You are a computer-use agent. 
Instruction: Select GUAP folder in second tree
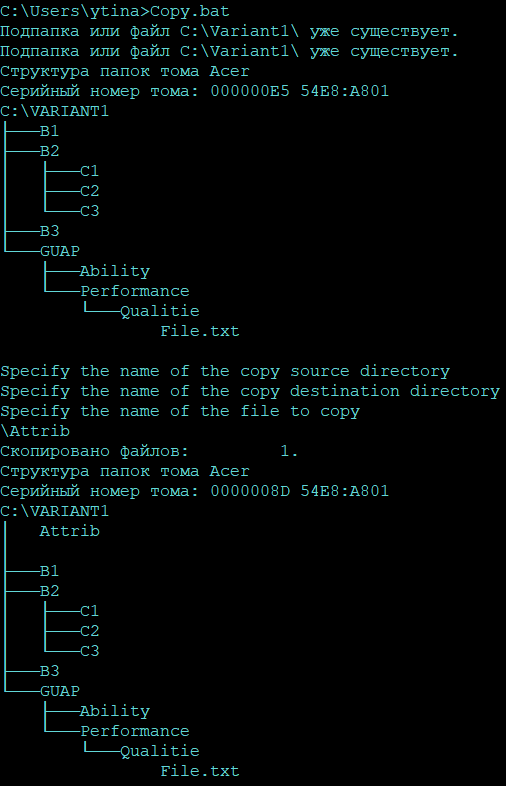tap(60, 691)
